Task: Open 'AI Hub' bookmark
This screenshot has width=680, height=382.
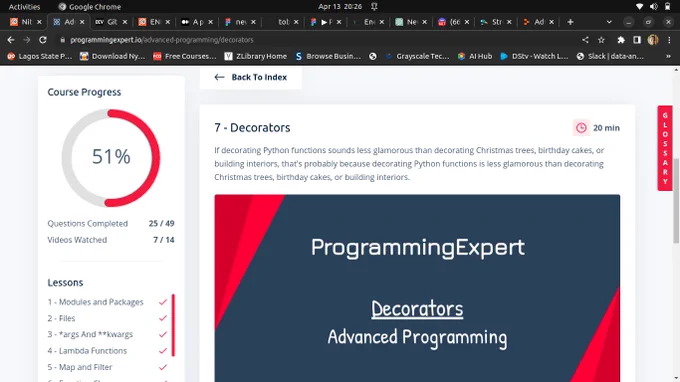Action: (x=475, y=56)
